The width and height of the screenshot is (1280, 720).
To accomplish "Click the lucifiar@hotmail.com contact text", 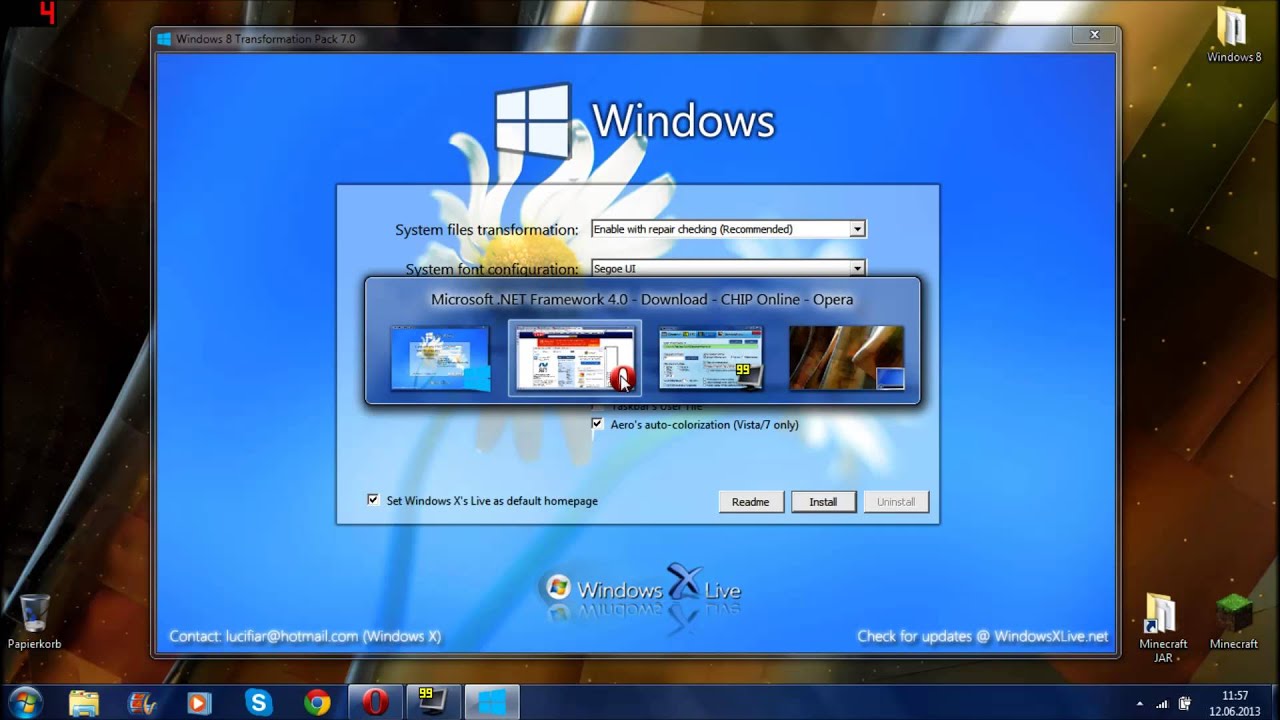I will [x=291, y=636].
